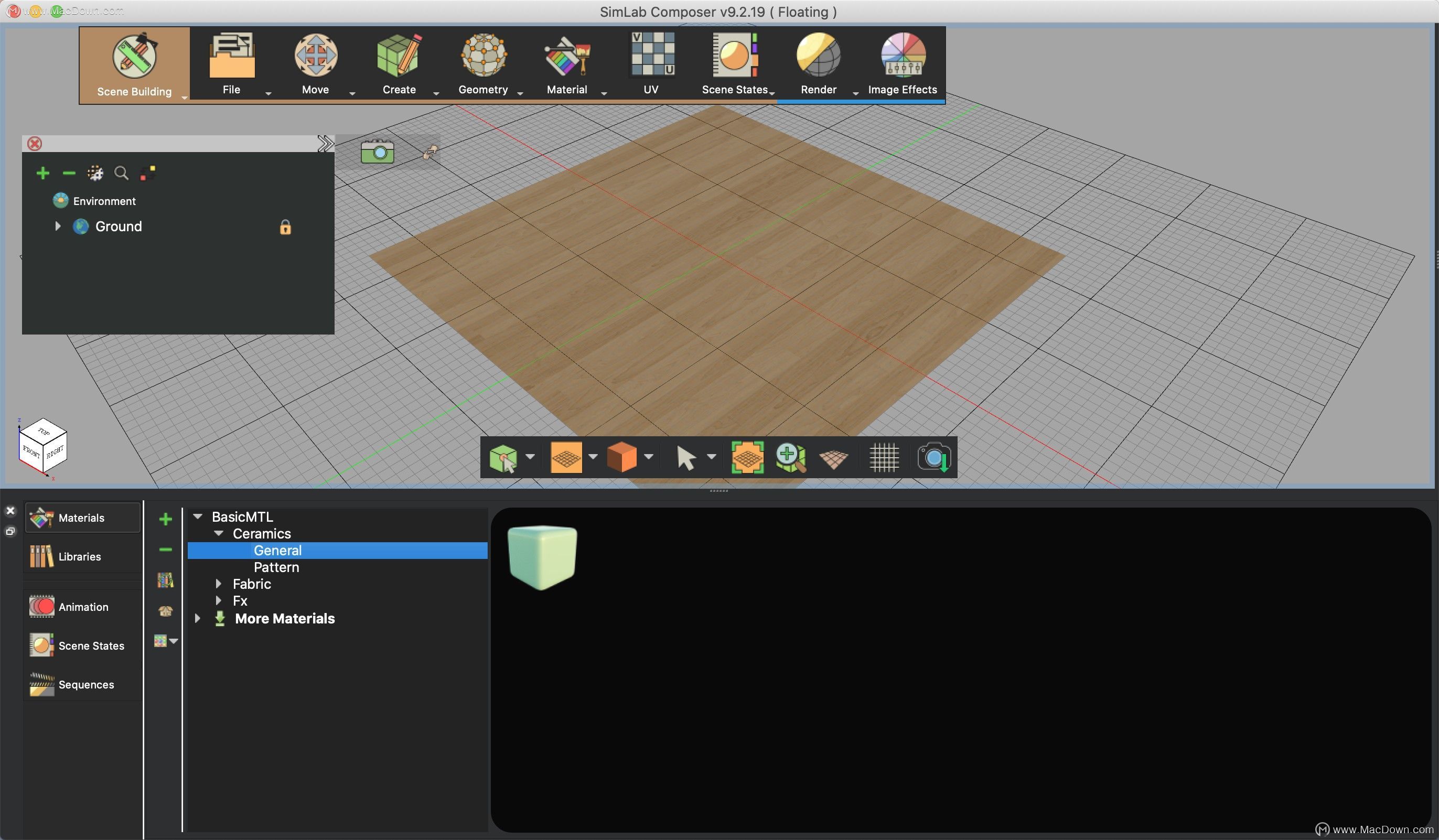1439x840 pixels.
Task: Open the Image Effects icon
Action: click(x=902, y=55)
